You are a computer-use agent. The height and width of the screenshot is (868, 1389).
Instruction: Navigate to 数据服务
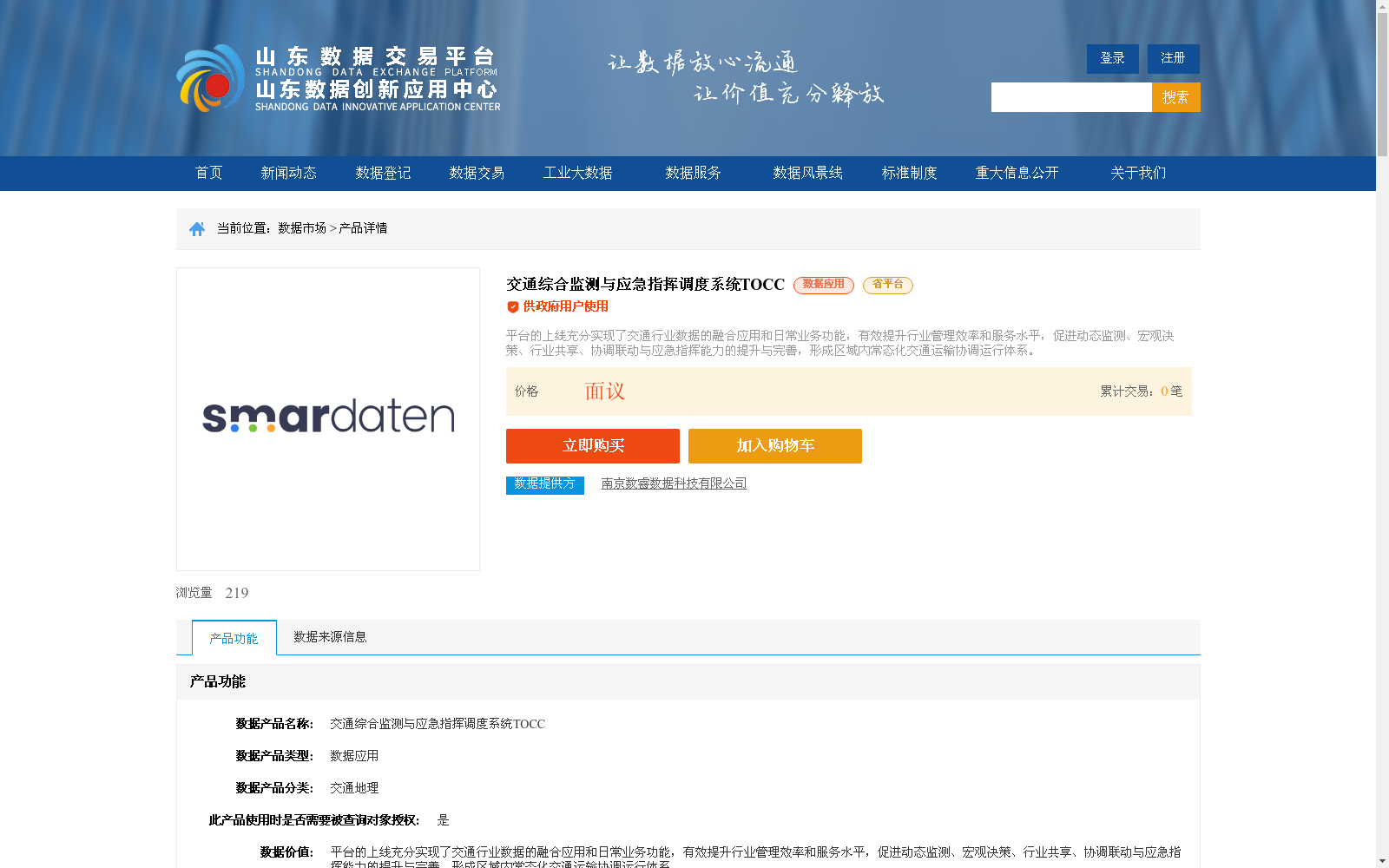click(x=694, y=173)
